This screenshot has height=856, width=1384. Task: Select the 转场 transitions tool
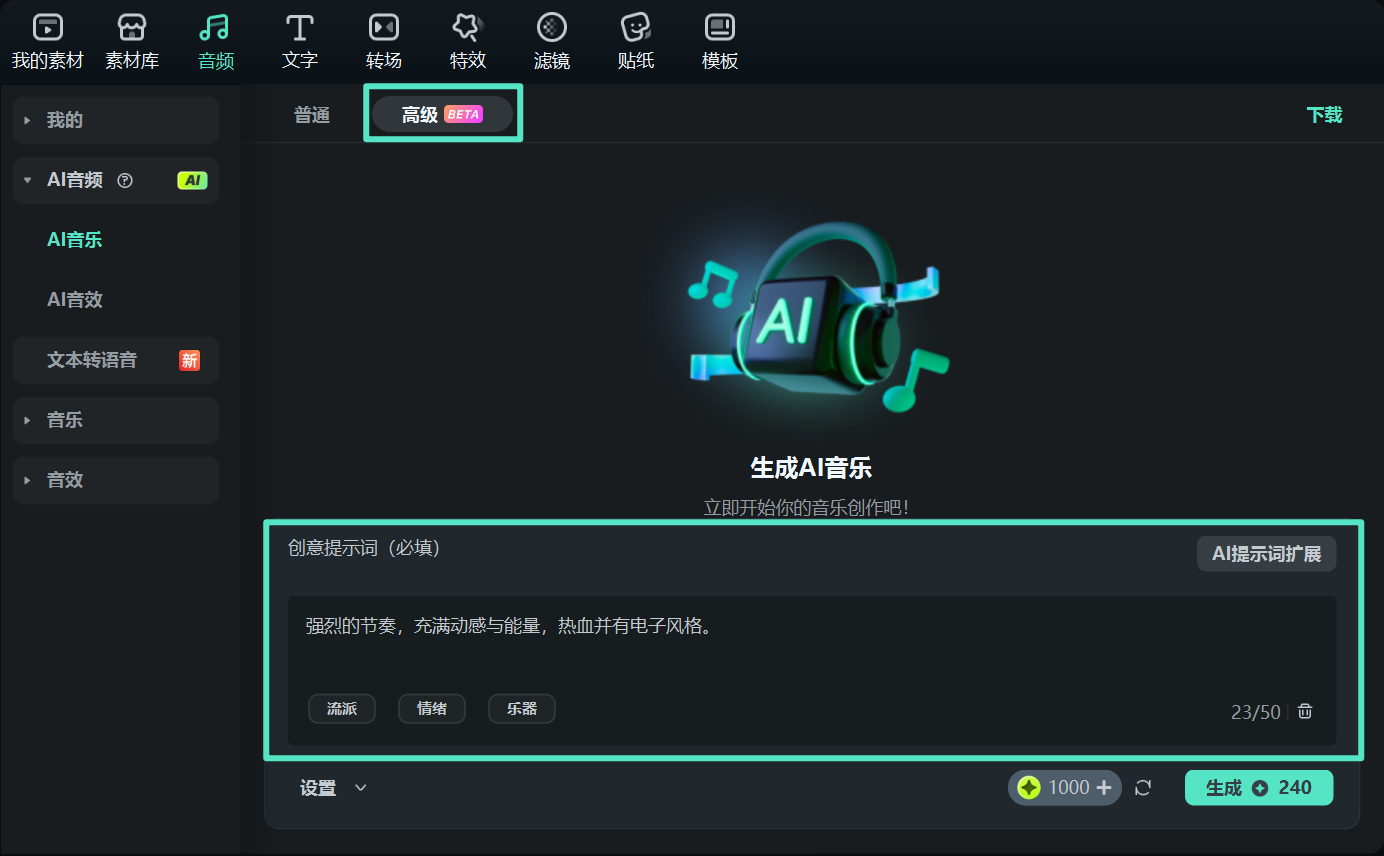point(383,40)
